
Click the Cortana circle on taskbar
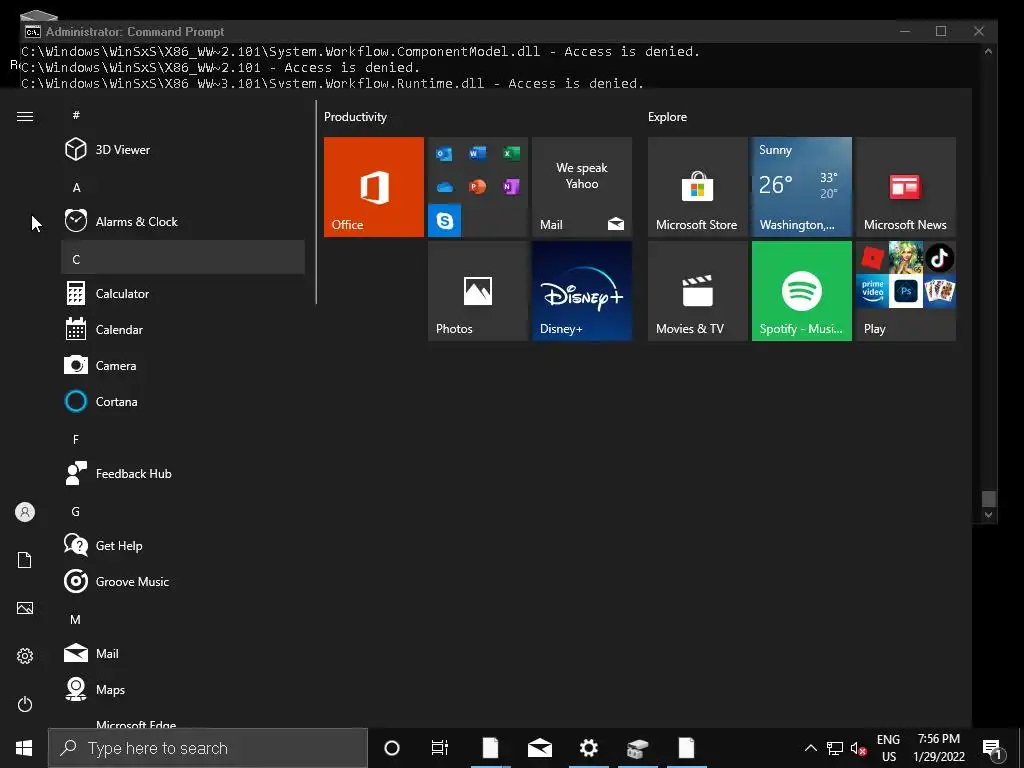coord(392,748)
